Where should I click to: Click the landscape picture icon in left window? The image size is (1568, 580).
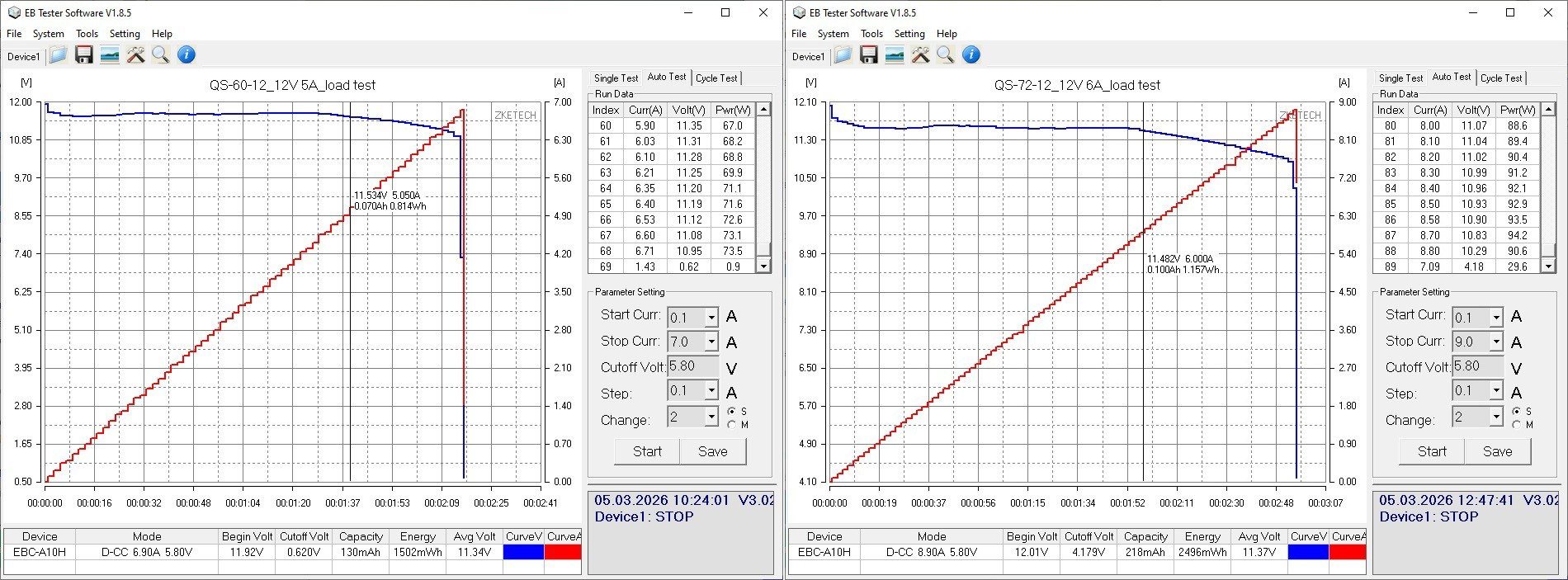(109, 55)
